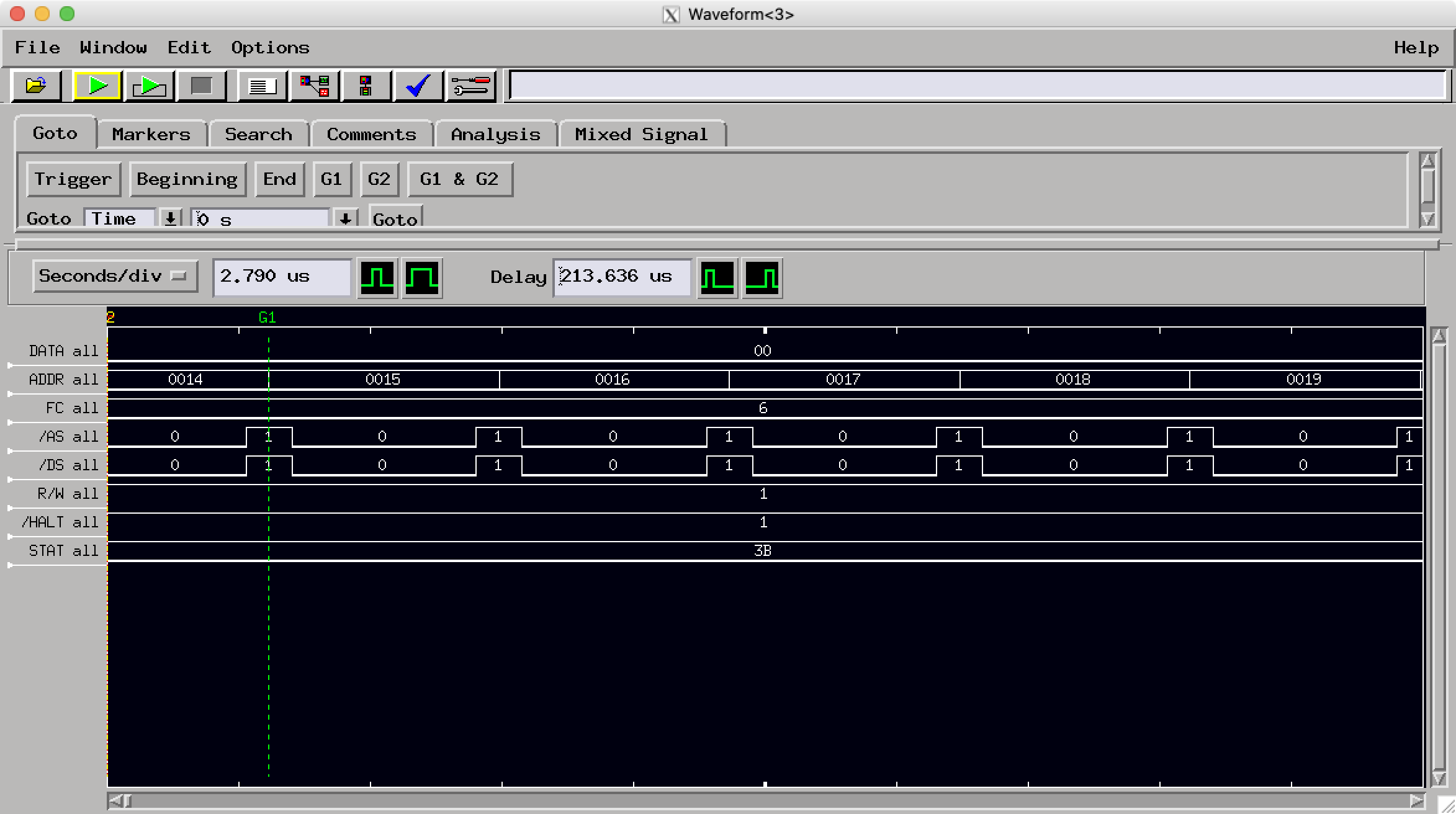1456x814 pixels.
Task: Click the blue checkmark verify icon
Action: coord(417,86)
